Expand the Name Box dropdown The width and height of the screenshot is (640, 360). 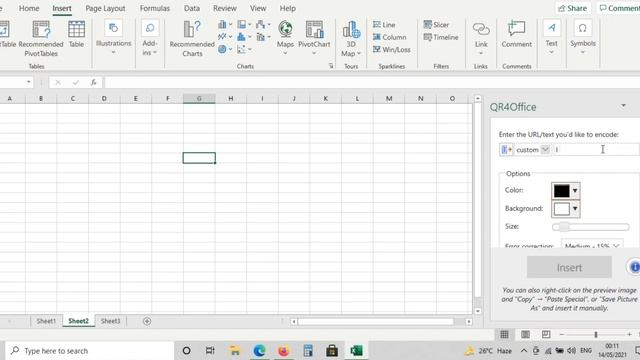29,82
